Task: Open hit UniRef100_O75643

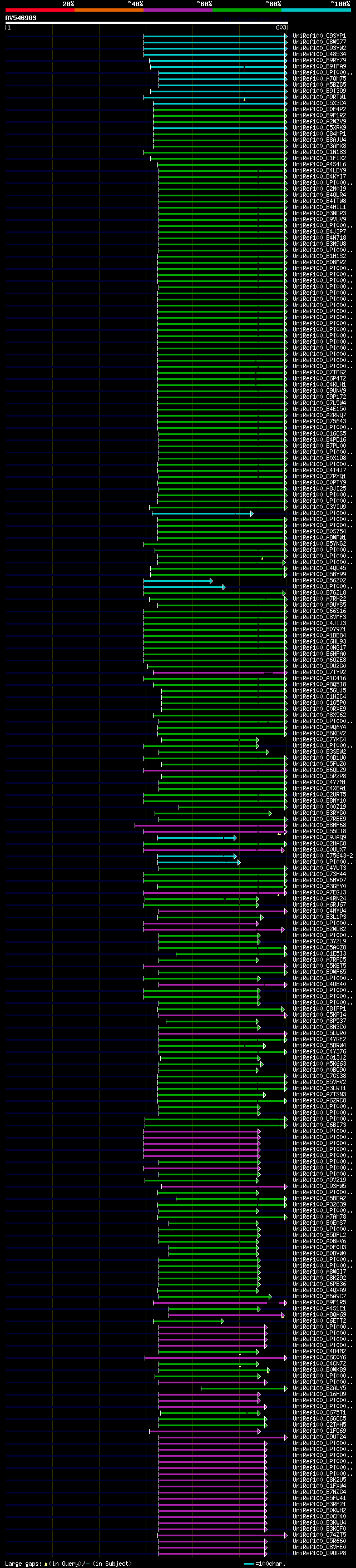Action: click(x=319, y=421)
